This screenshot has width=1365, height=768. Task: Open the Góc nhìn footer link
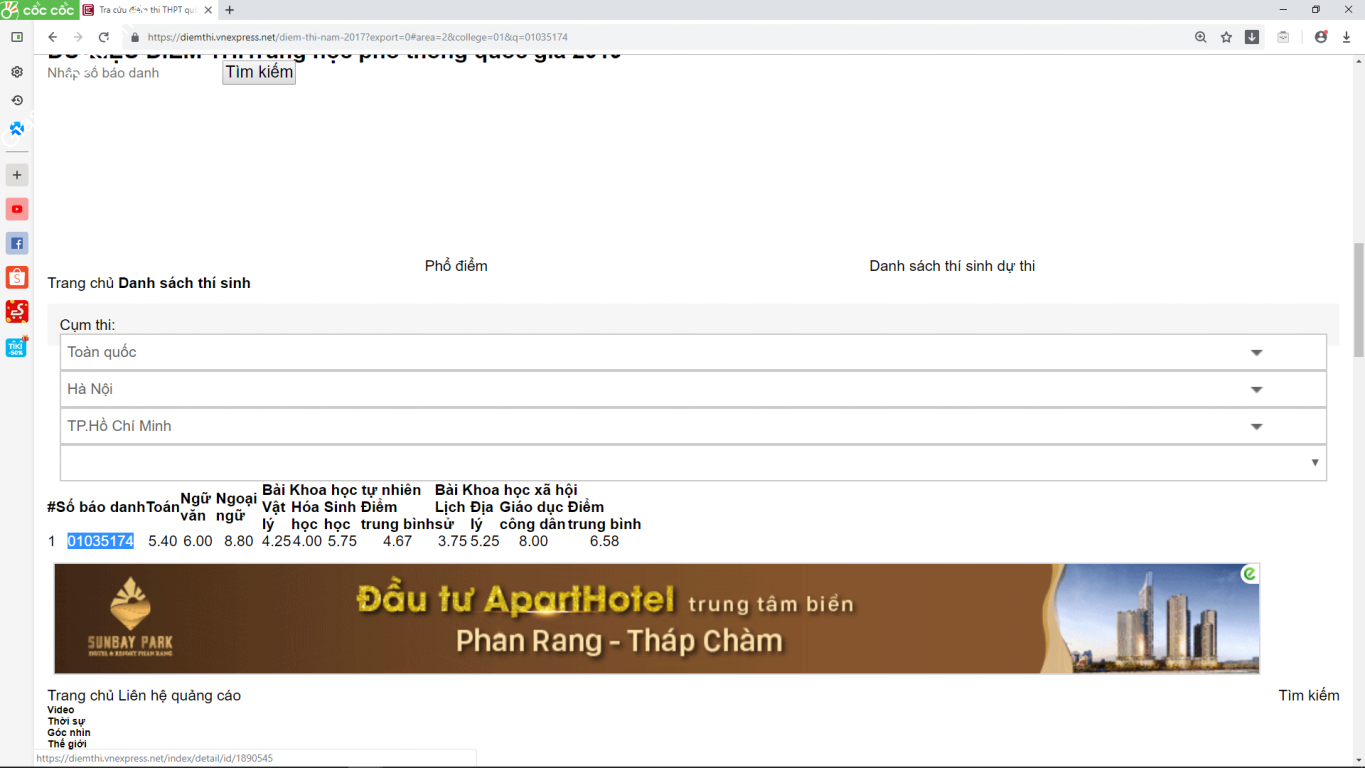(x=69, y=733)
